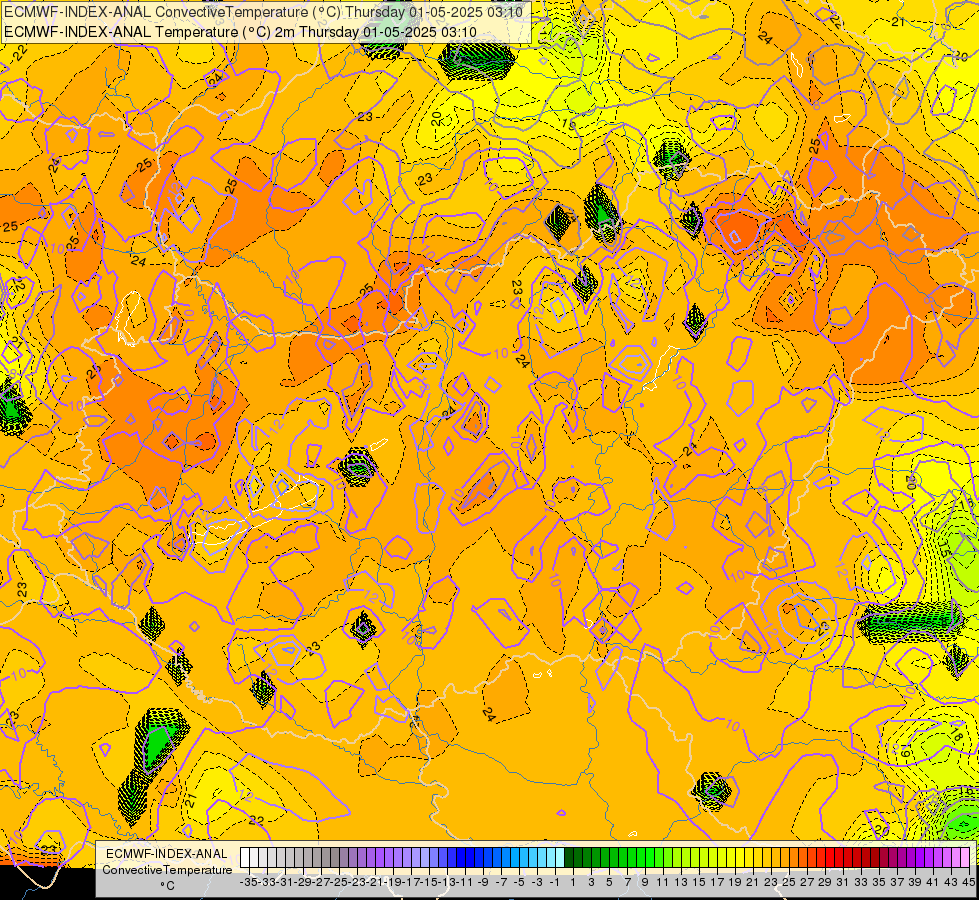Image resolution: width=979 pixels, height=900 pixels.
Task: Click 'ECMWF-INDEX-ANAL' label in the legend box
Action: tap(167, 854)
